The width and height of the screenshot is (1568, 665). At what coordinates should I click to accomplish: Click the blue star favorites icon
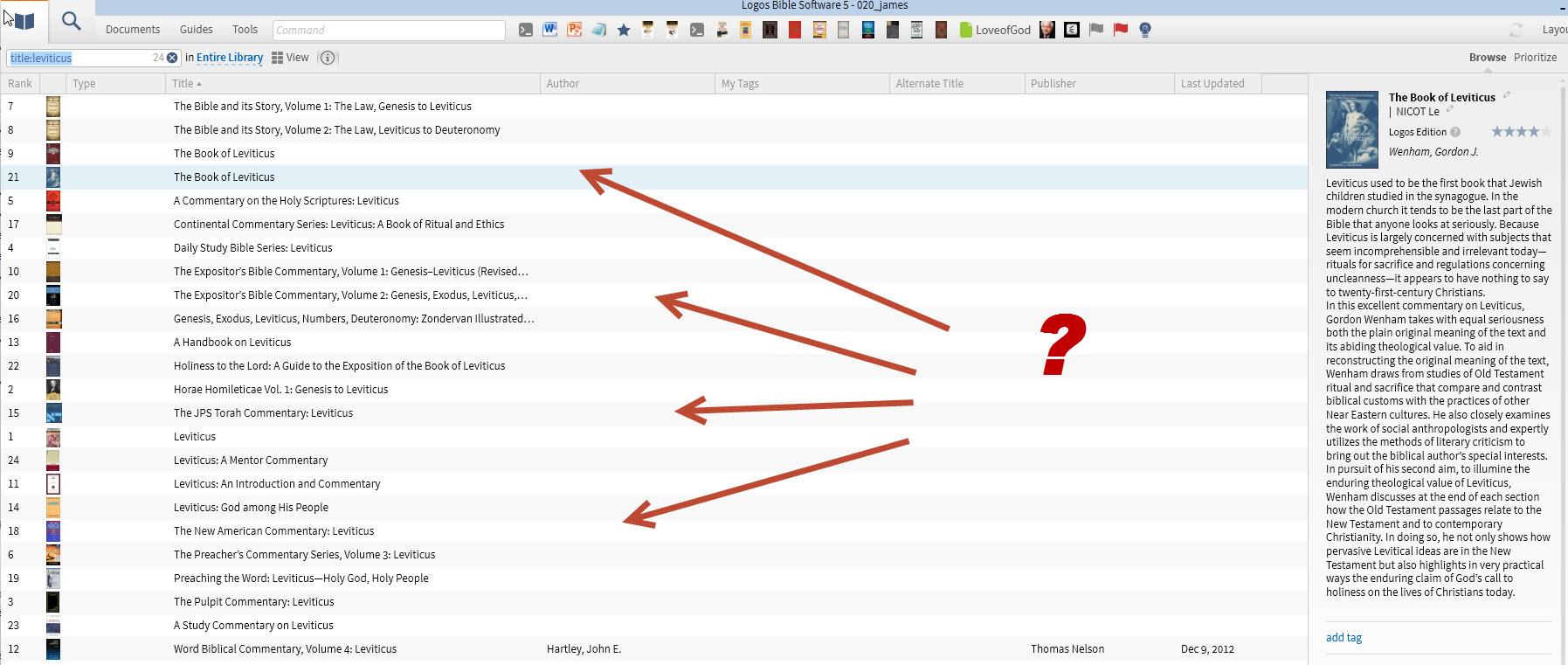click(623, 30)
